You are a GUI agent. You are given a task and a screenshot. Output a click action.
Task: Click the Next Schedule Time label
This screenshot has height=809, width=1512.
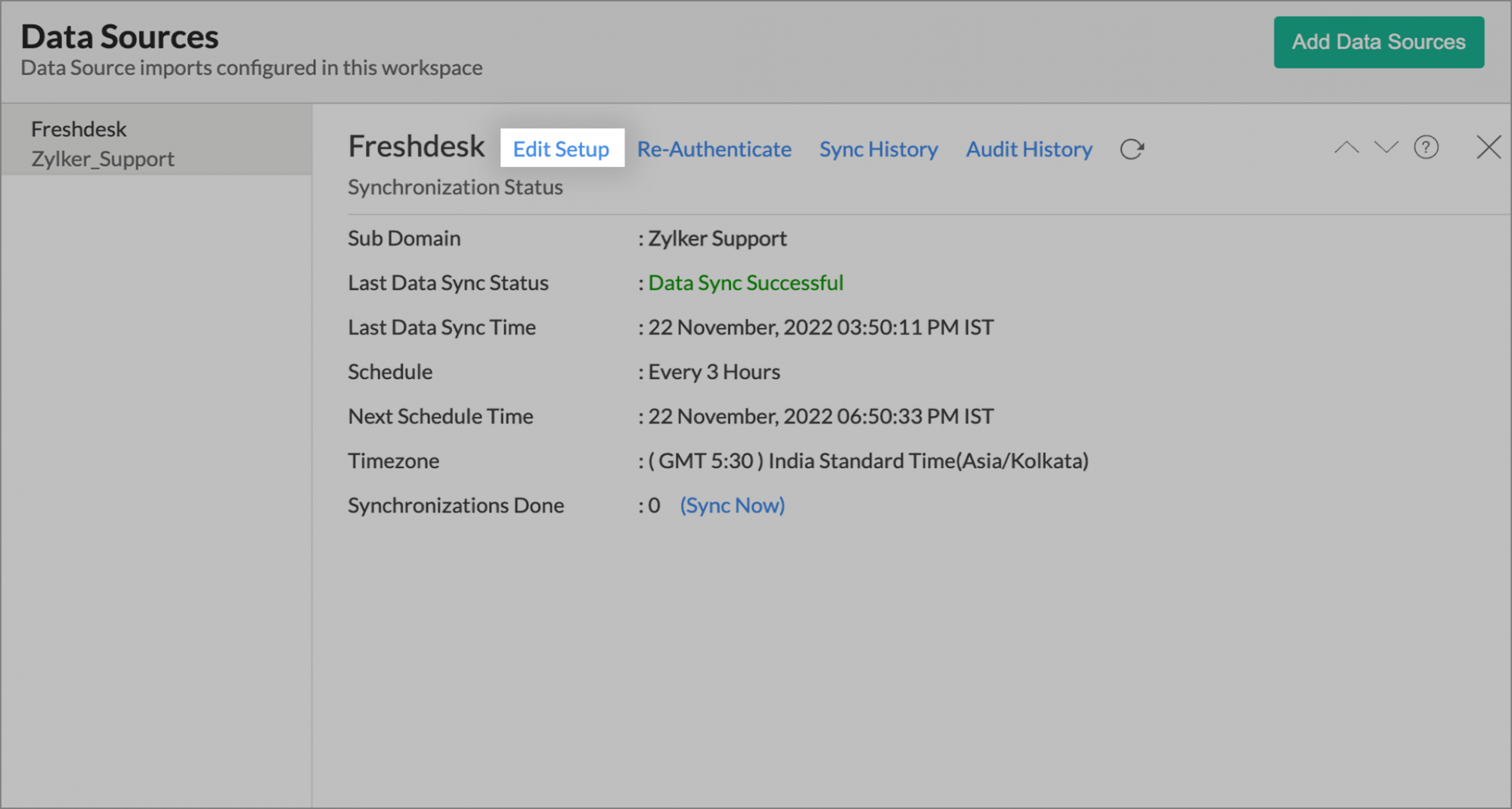[441, 417]
